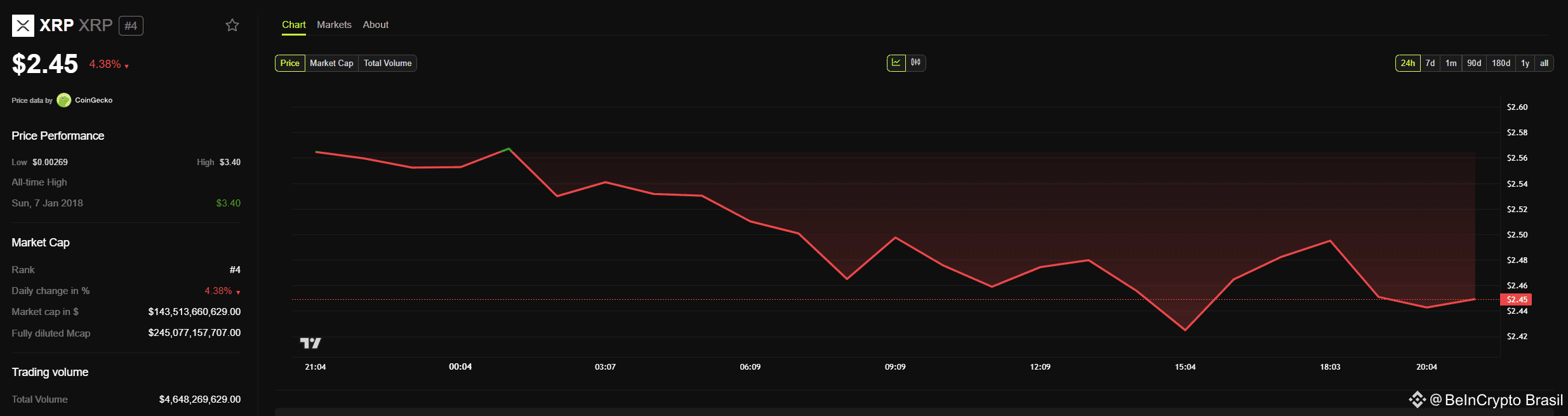Set chart range to 7d

1430,64
